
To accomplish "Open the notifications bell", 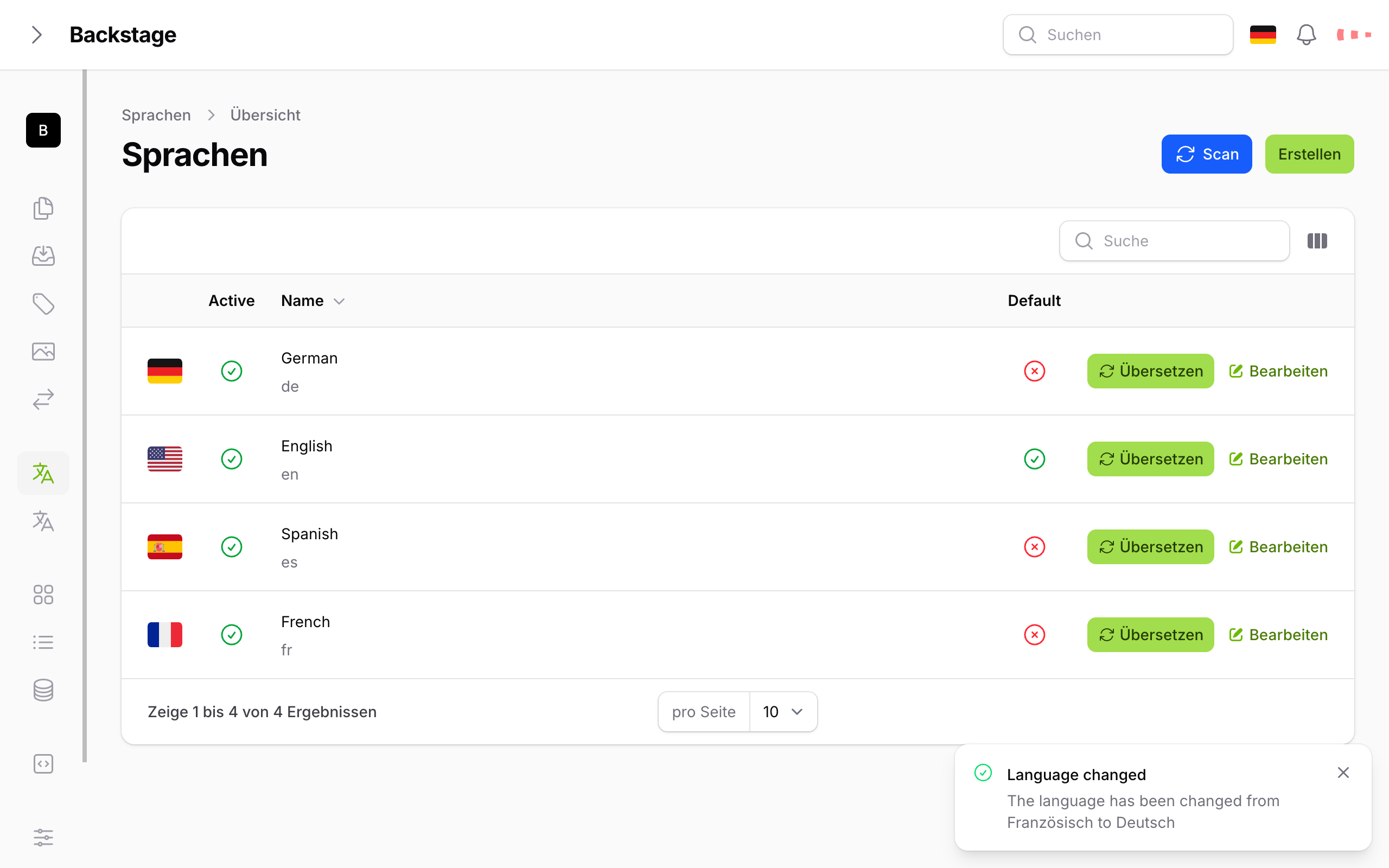I will click(x=1306, y=34).
